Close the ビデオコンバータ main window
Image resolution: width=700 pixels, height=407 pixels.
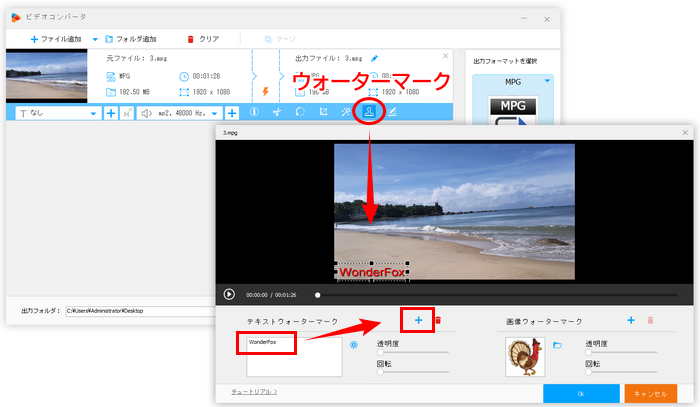[x=547, y=19]
